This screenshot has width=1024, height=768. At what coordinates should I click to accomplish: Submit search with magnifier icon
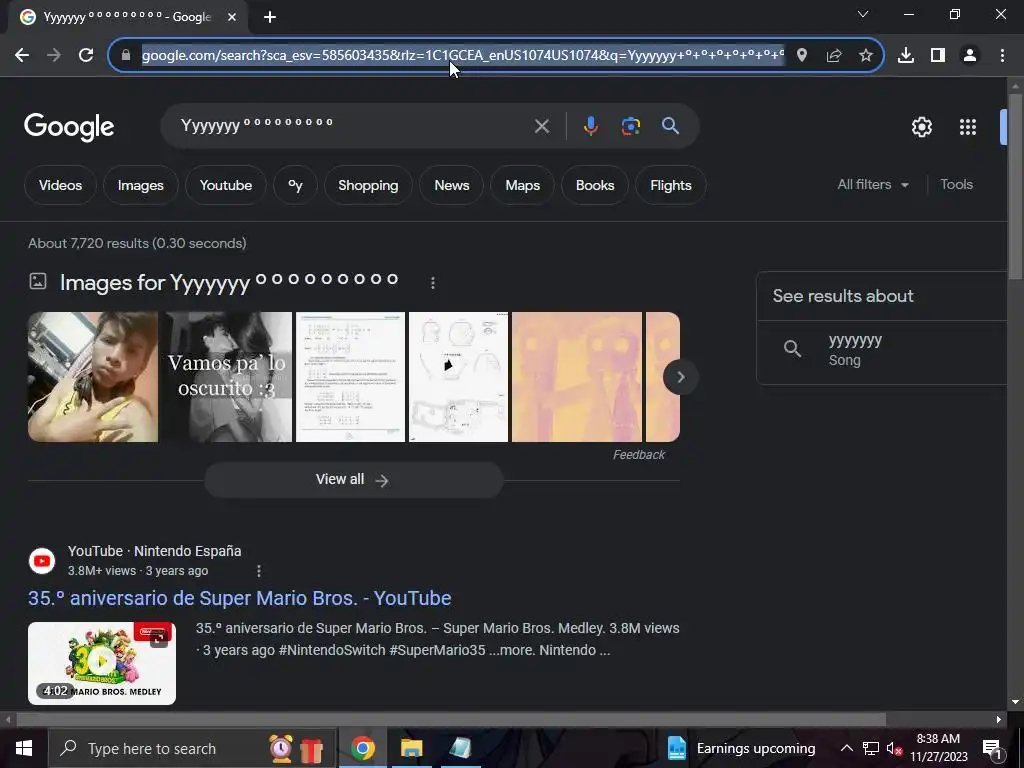[x=671, y=126]
